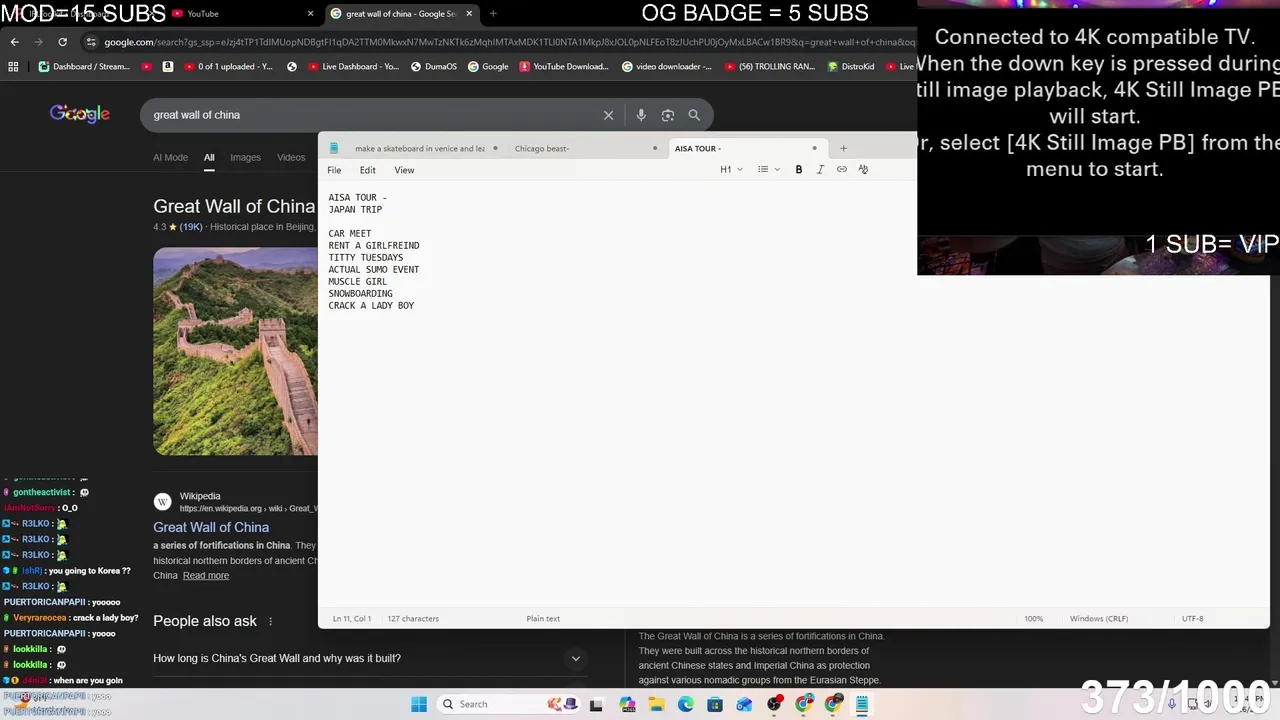This screenshot has height=720, width=1280.
Task: Clear the Google search box
Action: coord(608,115)
